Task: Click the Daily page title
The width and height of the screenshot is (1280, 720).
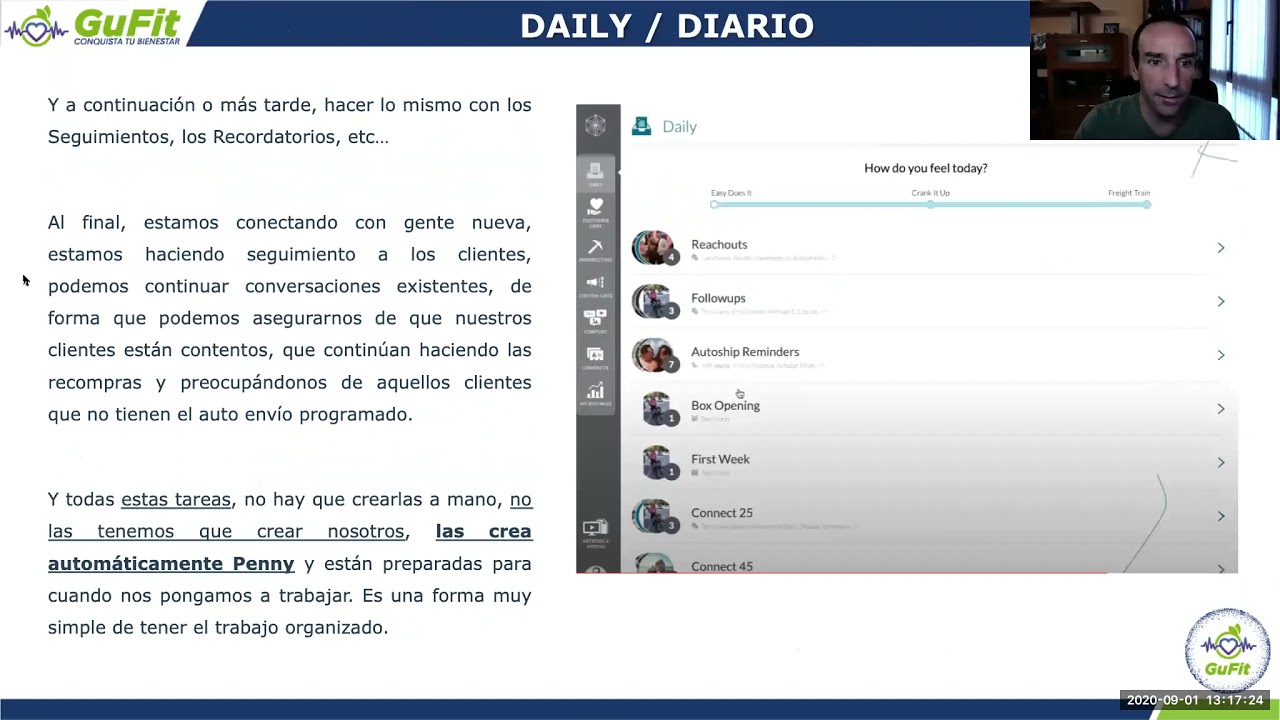Action: click(x=679, y=127)
